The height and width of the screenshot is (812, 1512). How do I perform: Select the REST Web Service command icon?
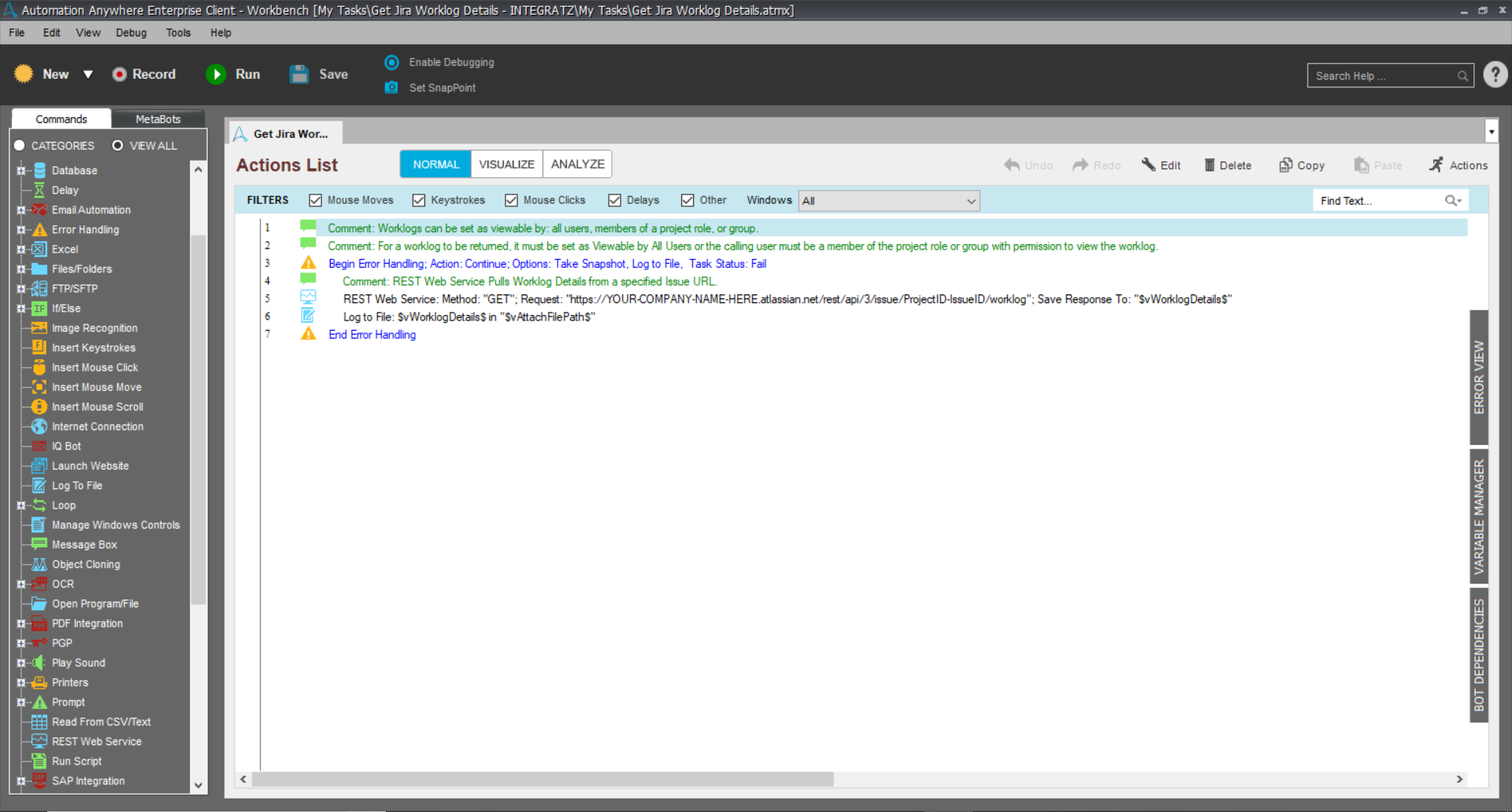click(x=39, y=742)
